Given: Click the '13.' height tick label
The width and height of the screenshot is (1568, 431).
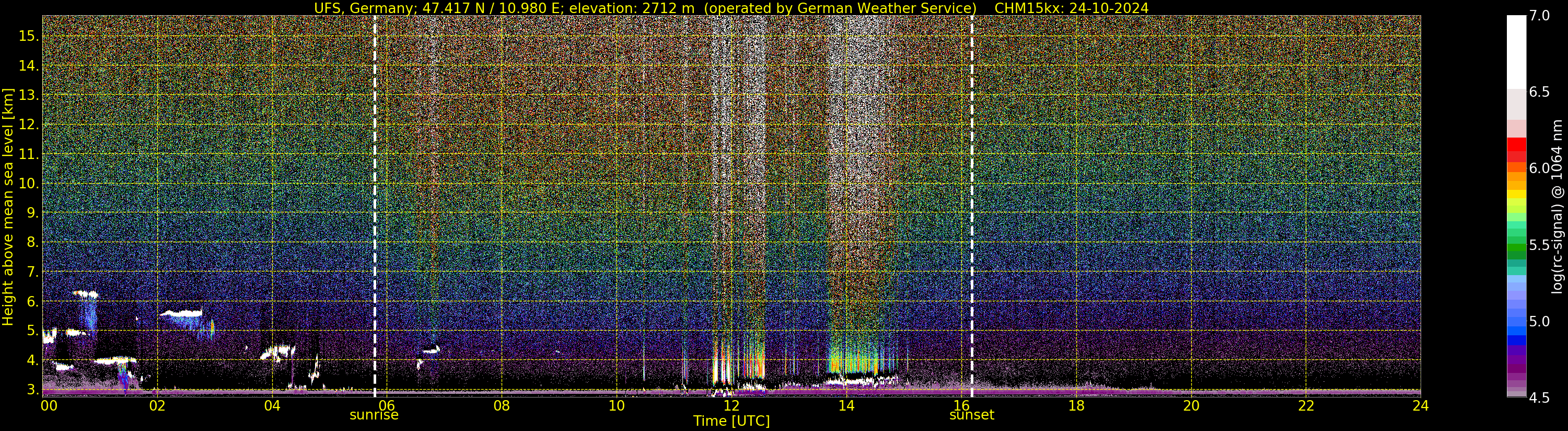Looking at the screenshot, I should tap(29, 95).
